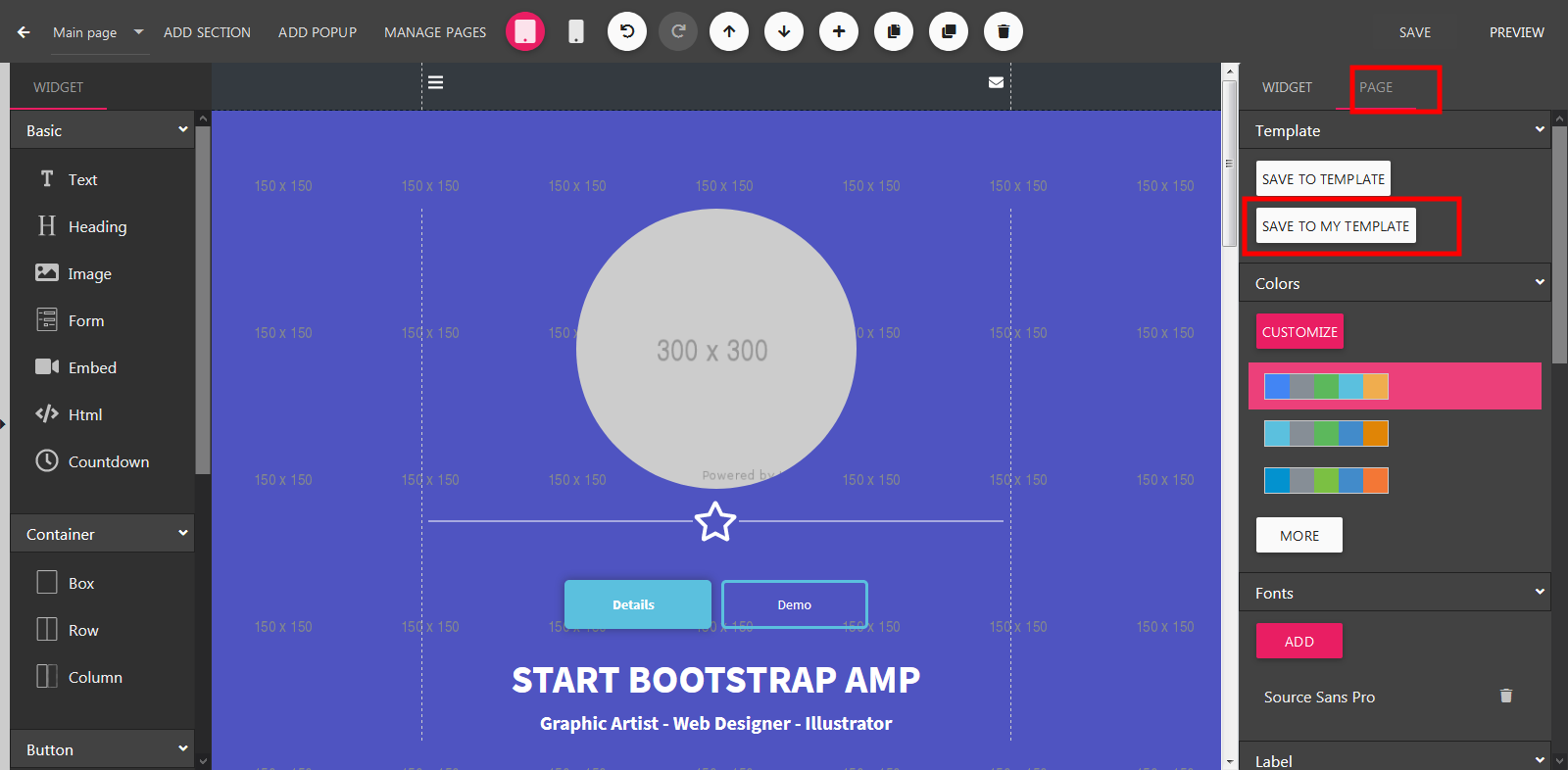Click the START BOOTSTRAP AMP heading
Viewport: 1568px width, 770px height.
point(715,680)
